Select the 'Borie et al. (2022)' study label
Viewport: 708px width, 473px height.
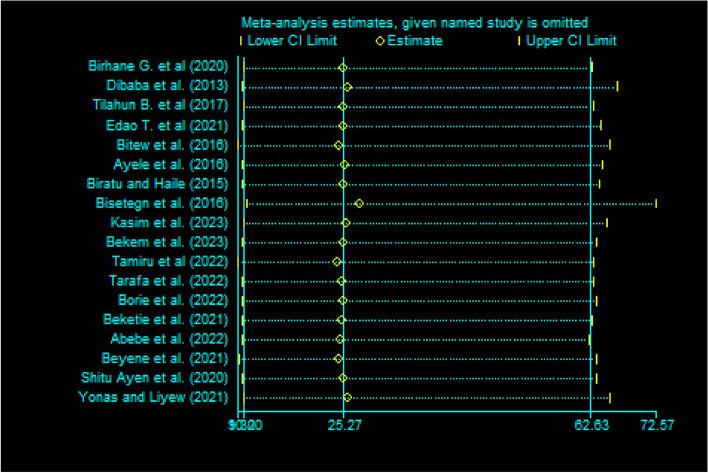pyautogui.click(x=173, y=300)
